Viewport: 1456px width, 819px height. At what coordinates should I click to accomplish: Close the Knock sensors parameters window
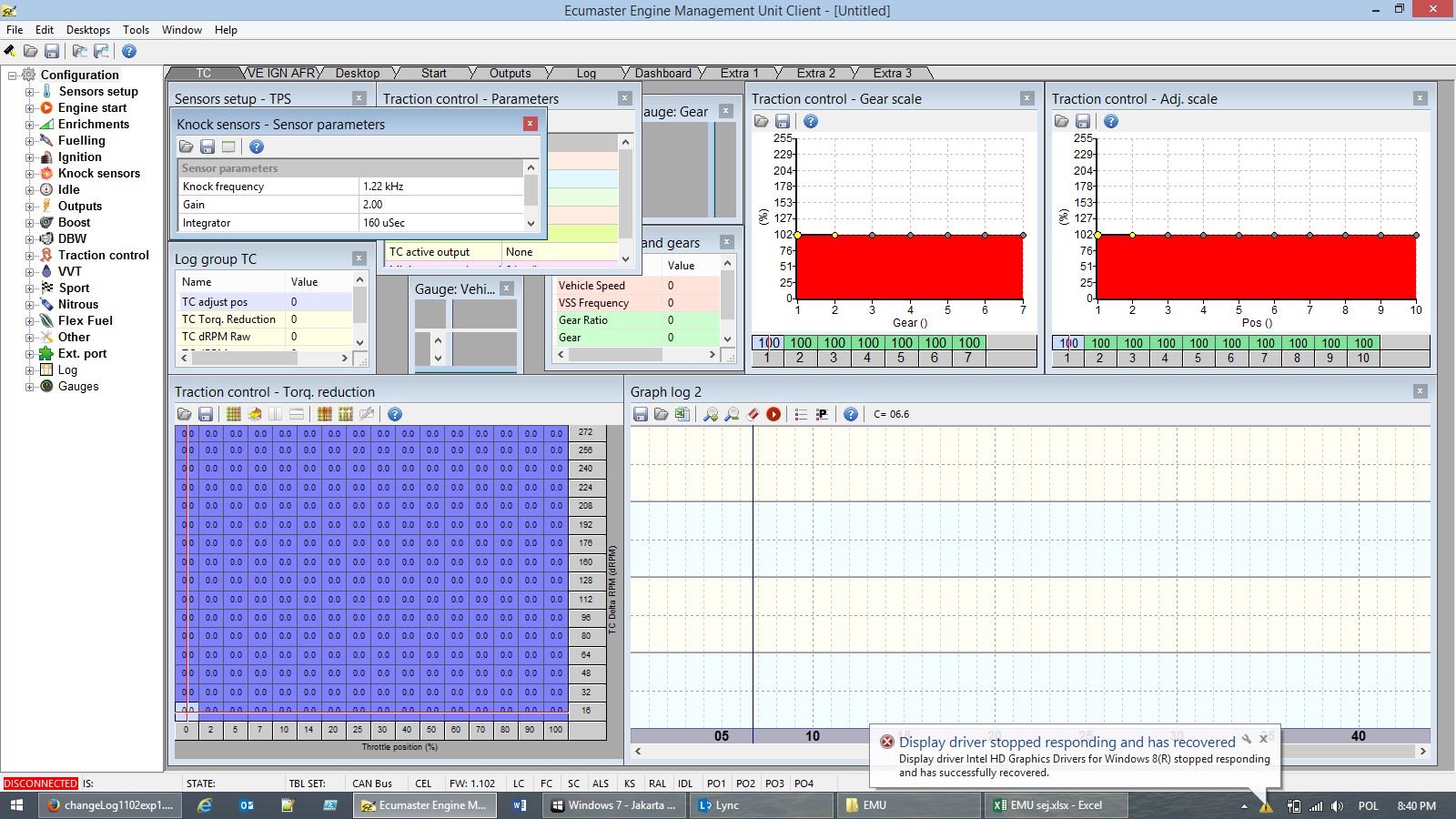click(x=530, y=124)
